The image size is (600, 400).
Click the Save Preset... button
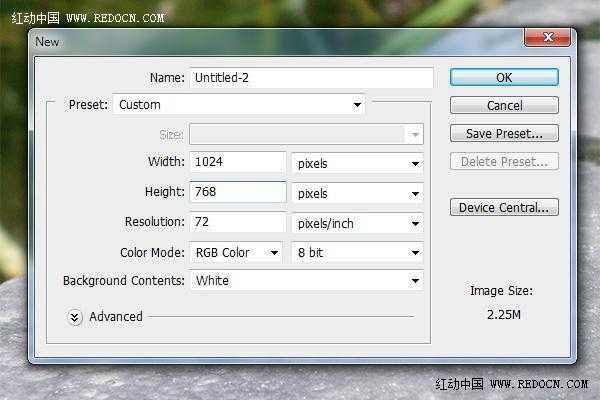[x=504, y=133]
